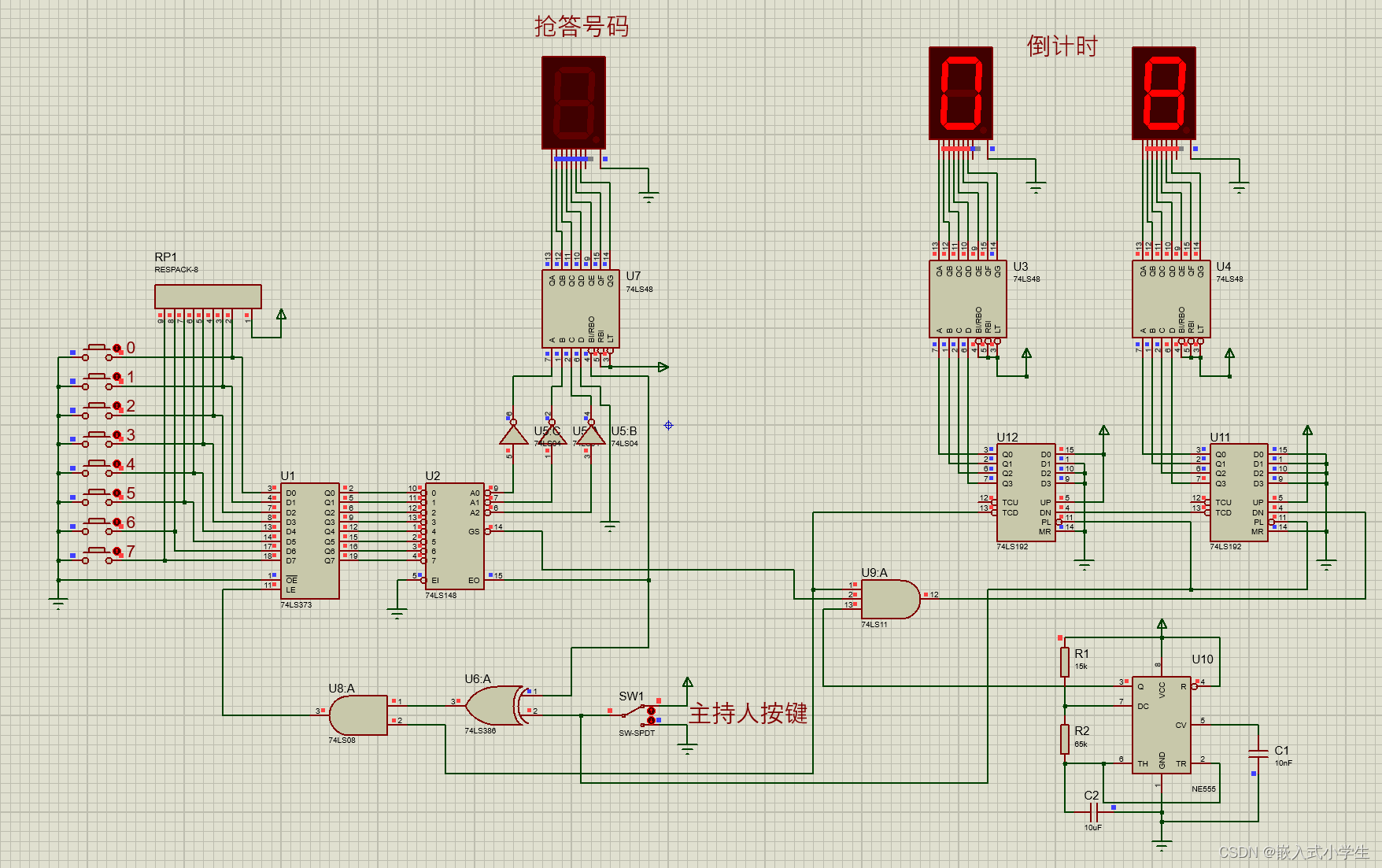Select the U2 74LS148 encoder chip
The height and width of the screenshot is (868, 1382).
pyautogui.click(x=454, y=537)
